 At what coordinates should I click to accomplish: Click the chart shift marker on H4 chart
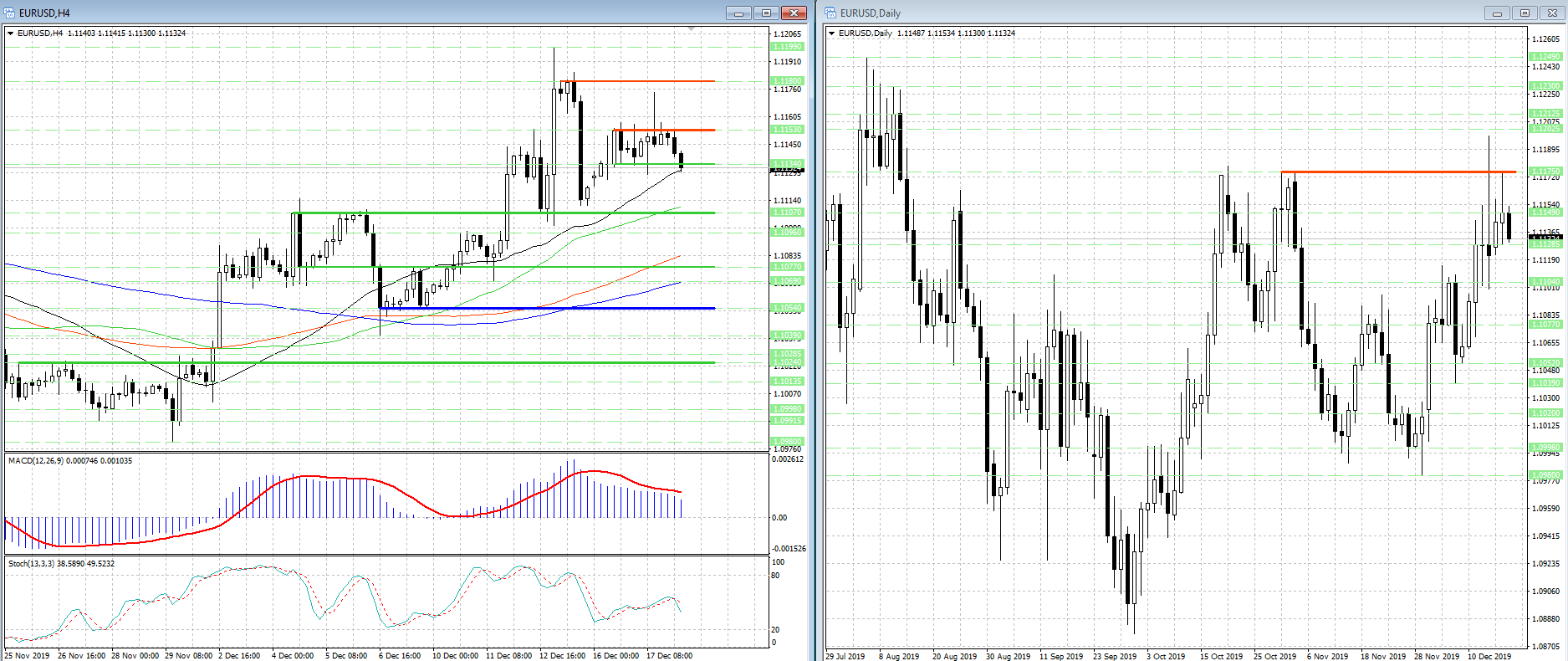pos(691,29)
